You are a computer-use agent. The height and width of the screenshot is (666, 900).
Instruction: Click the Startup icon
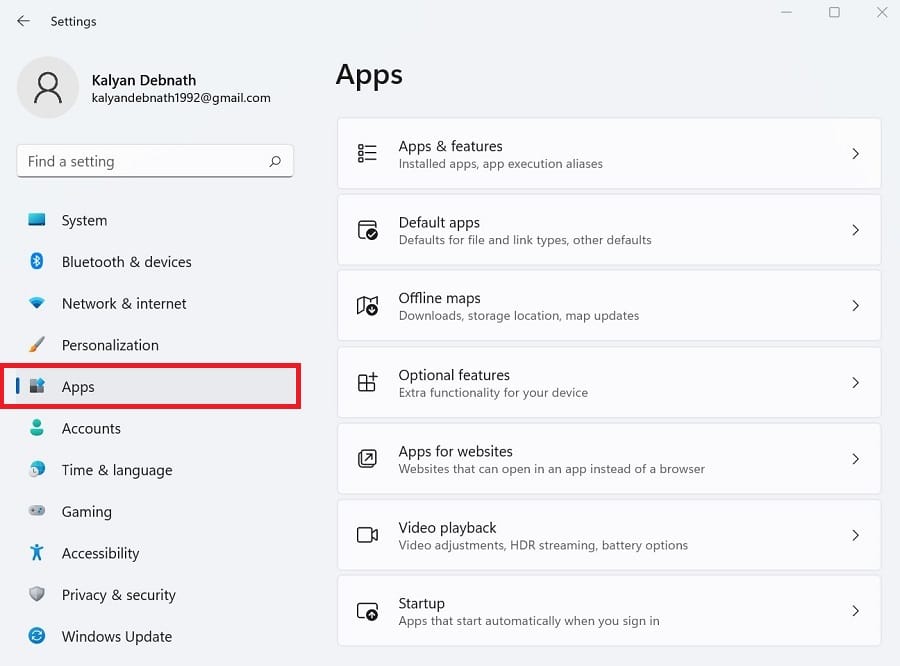(x=367, y=611)
